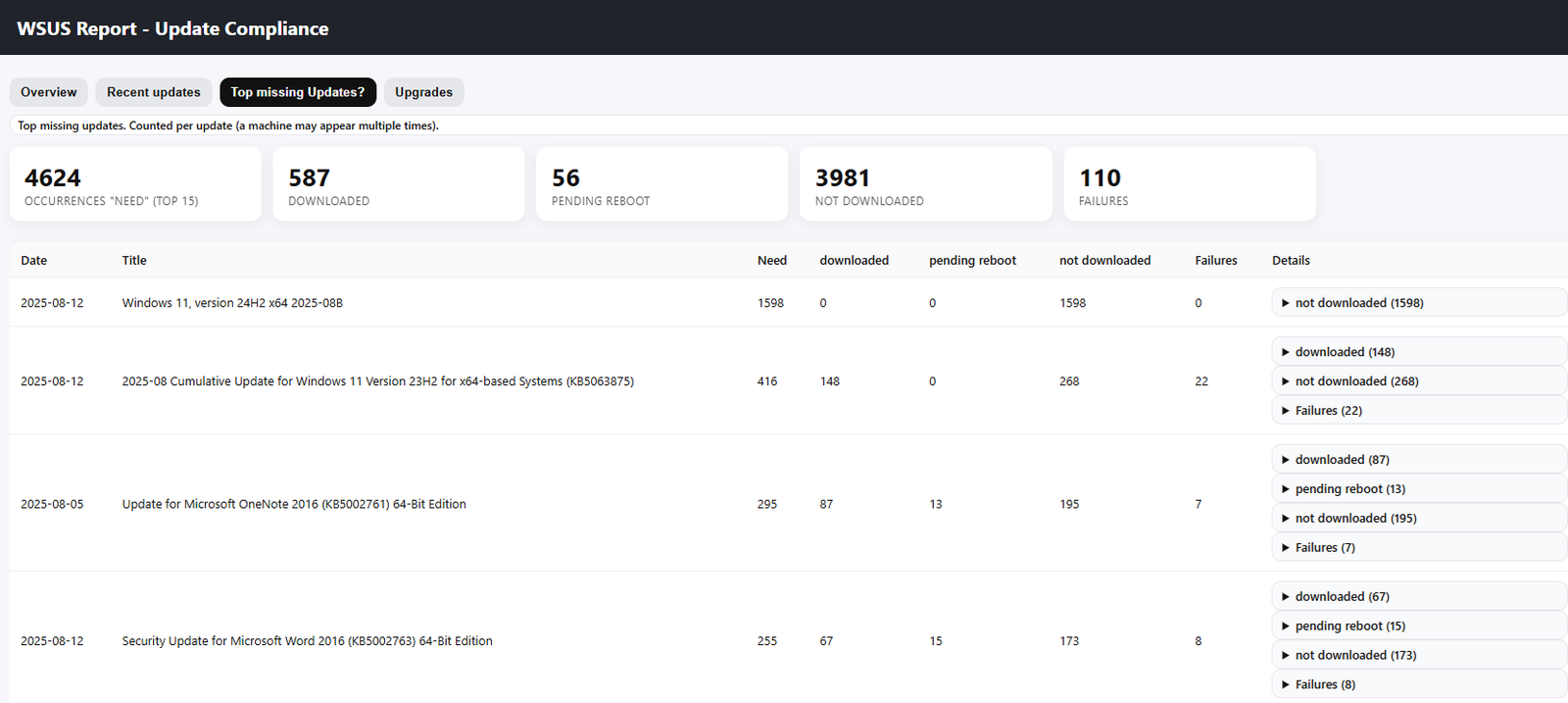
Task: Click the 110 Failures summary card
Action: (1189, 184)
